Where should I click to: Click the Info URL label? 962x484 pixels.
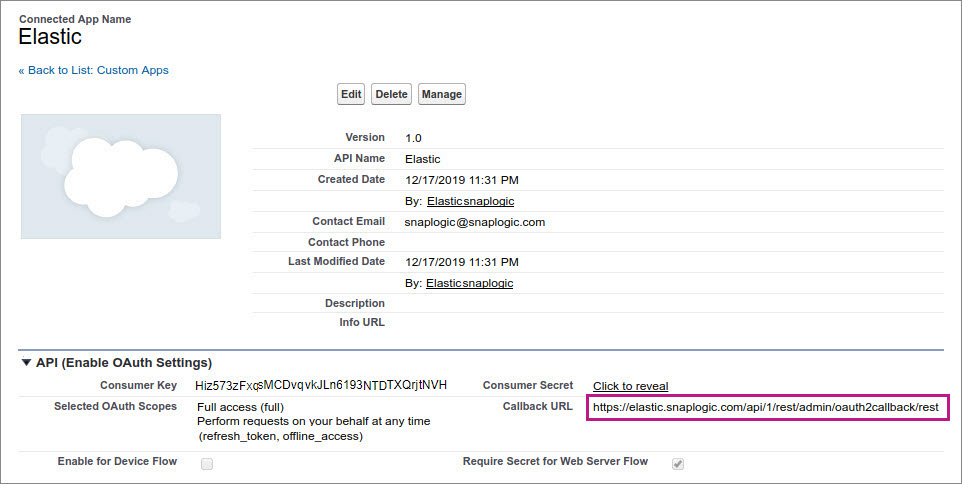362,322
